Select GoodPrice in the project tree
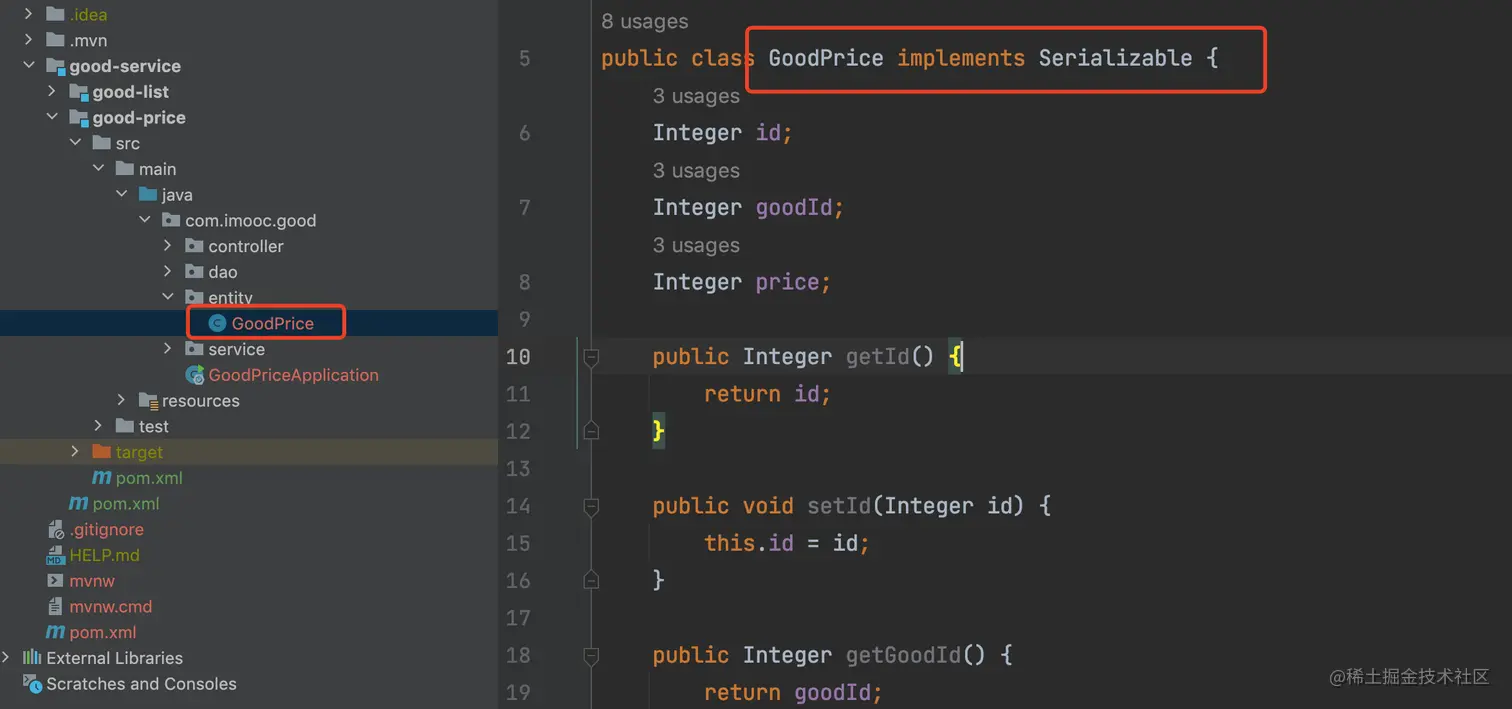 [x=273, y=323]
